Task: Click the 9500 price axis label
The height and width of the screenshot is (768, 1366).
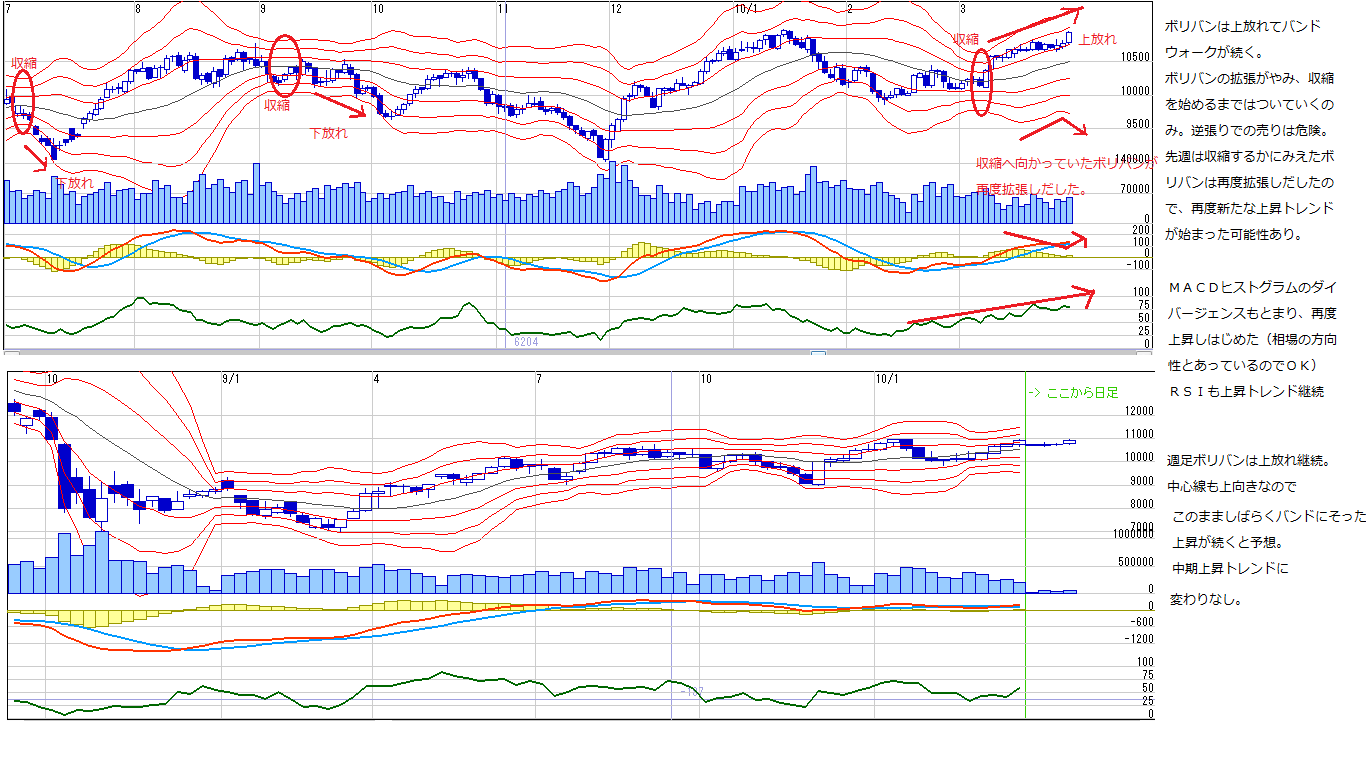Action: pyautogui.click(x=1138, y=124)
